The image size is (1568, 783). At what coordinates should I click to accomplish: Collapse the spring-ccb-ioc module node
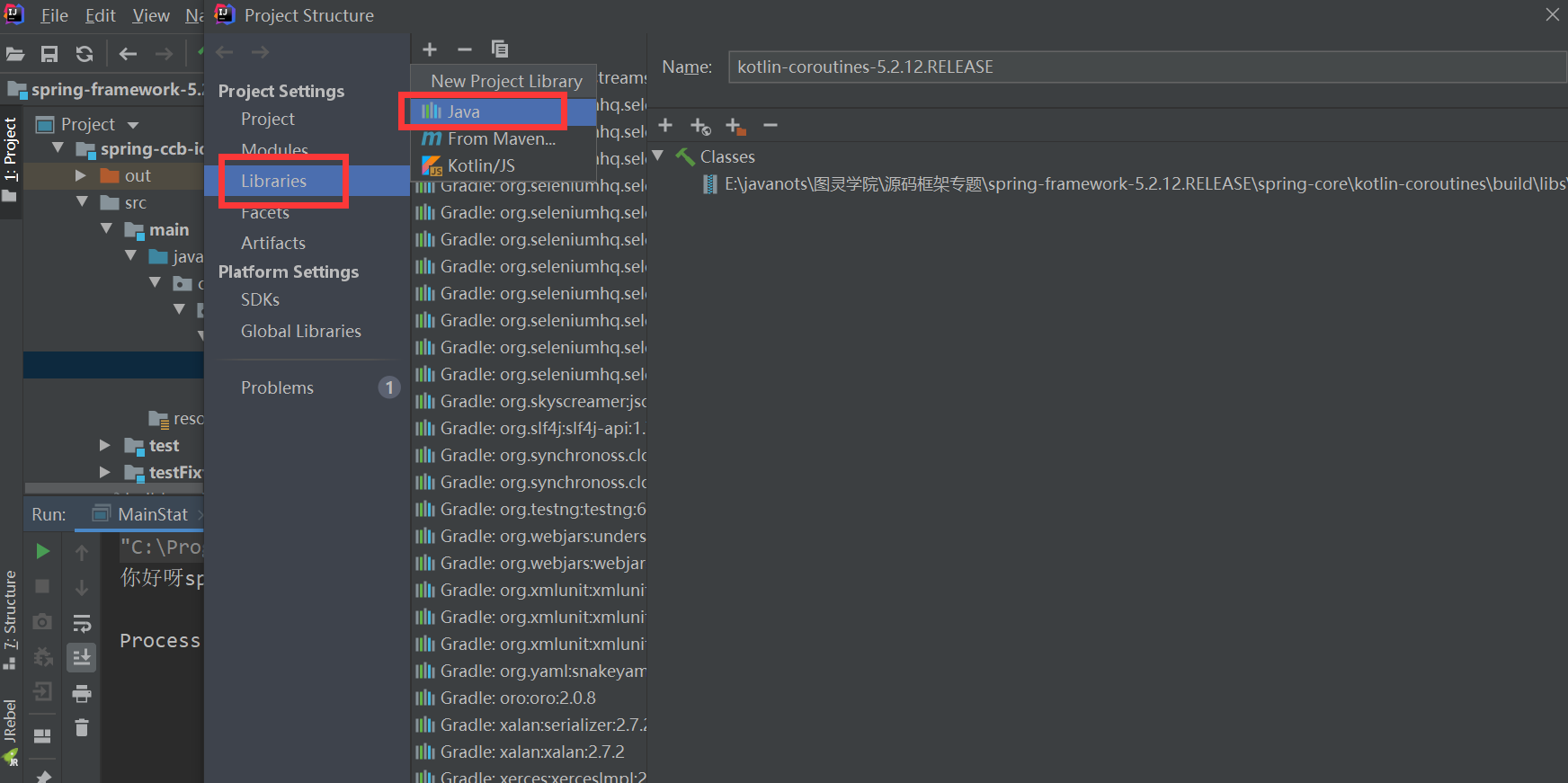[x=58, y=148]
